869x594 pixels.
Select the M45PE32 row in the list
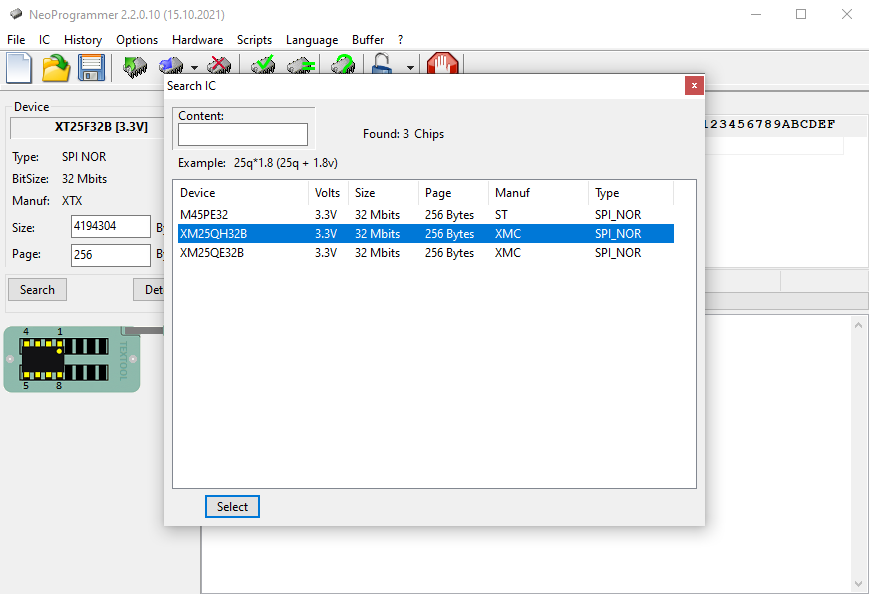click(426, 215)
